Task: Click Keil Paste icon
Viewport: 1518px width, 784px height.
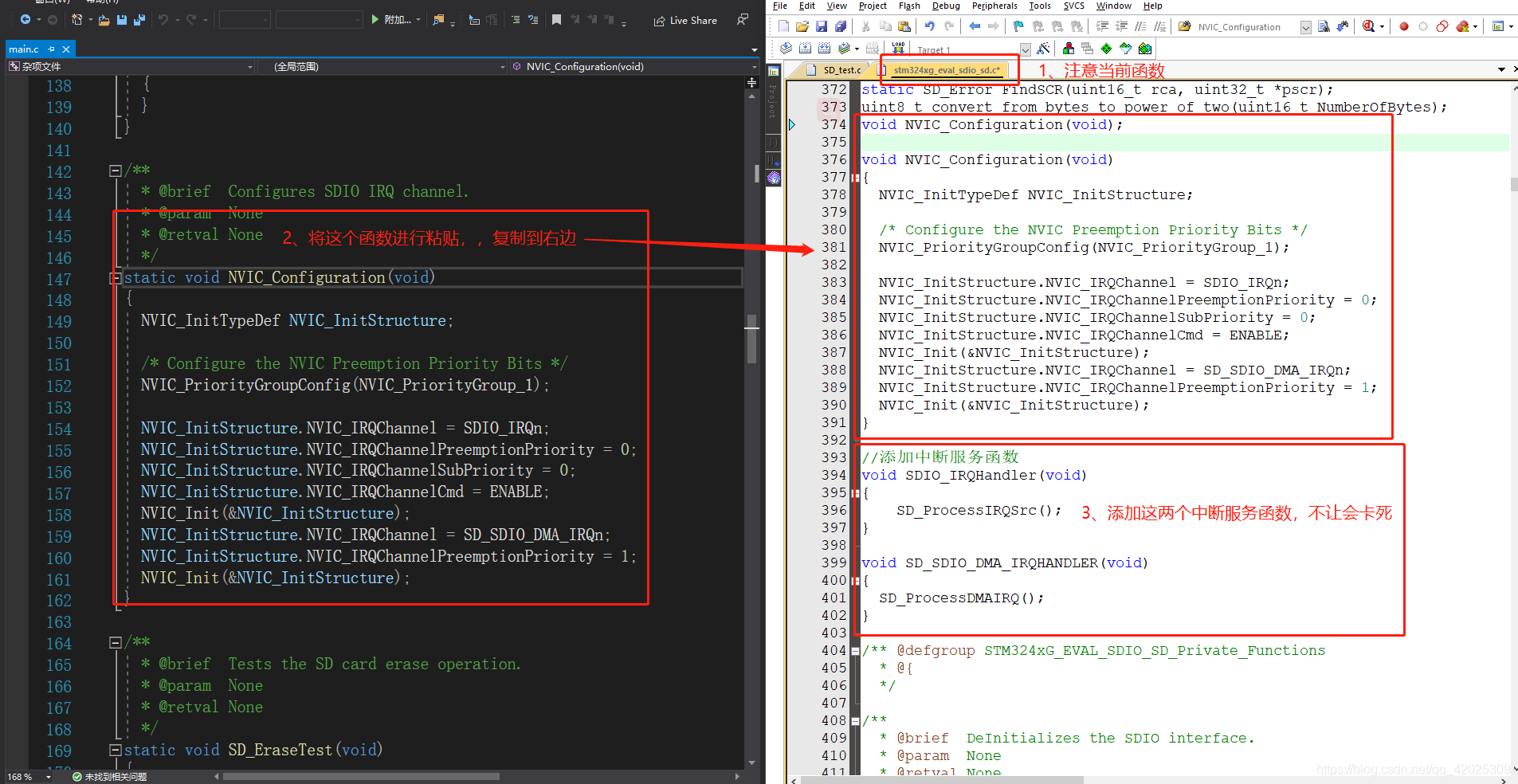Action: pyautogui.click(x=904, y=26)
